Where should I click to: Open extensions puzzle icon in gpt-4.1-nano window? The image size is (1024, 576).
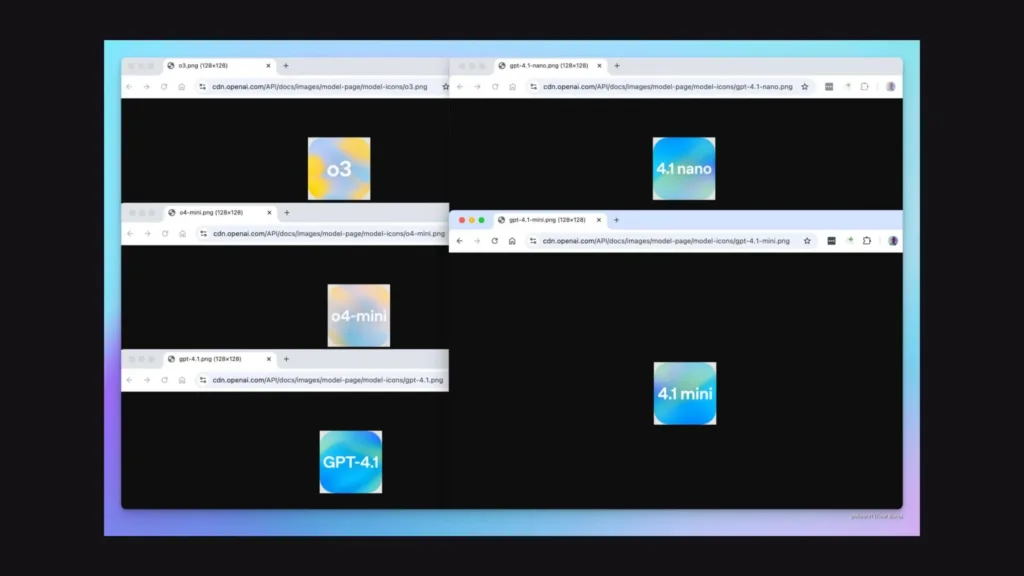865,87
